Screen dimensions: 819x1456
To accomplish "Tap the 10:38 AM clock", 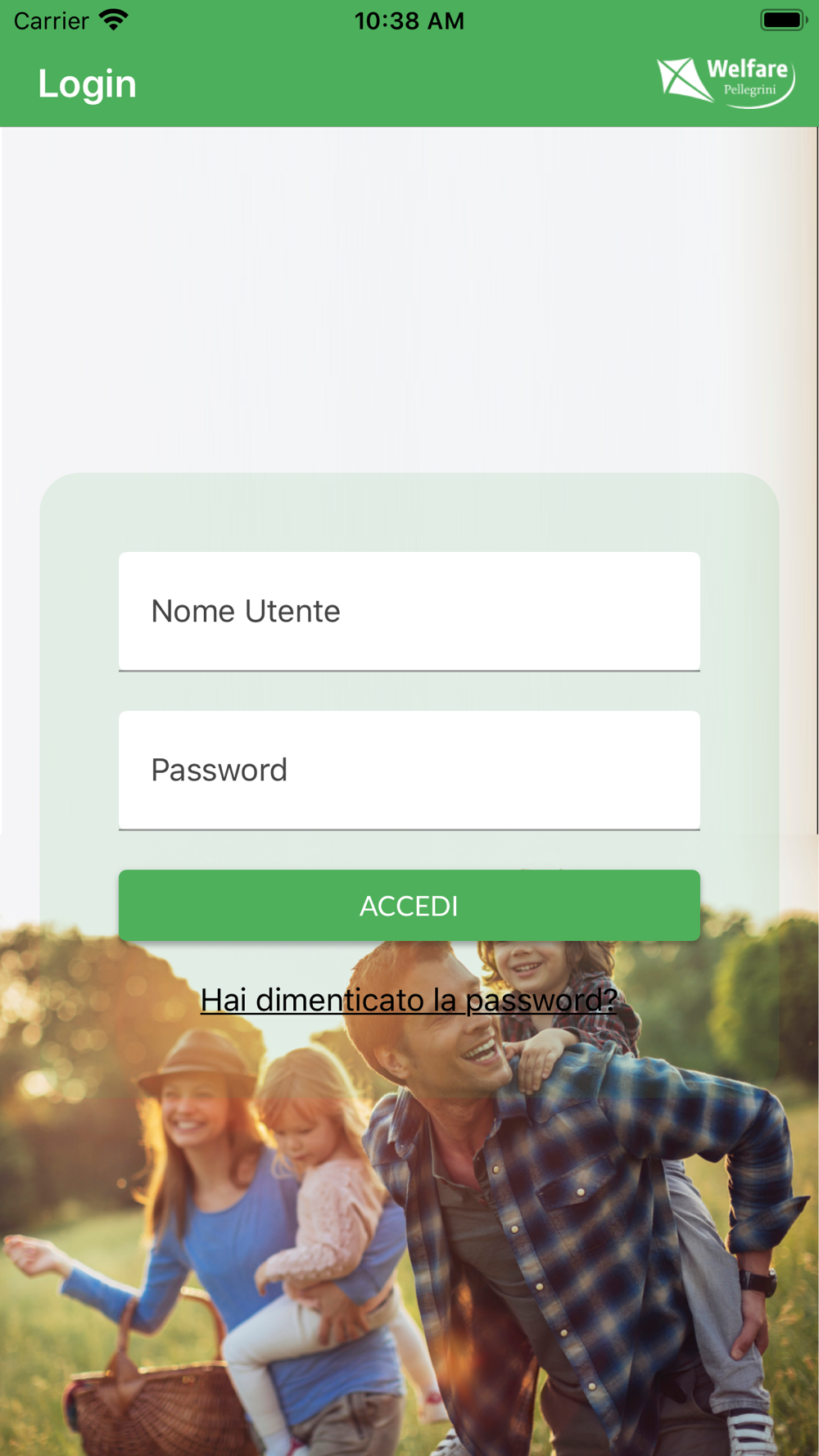I will click(409, 20).
